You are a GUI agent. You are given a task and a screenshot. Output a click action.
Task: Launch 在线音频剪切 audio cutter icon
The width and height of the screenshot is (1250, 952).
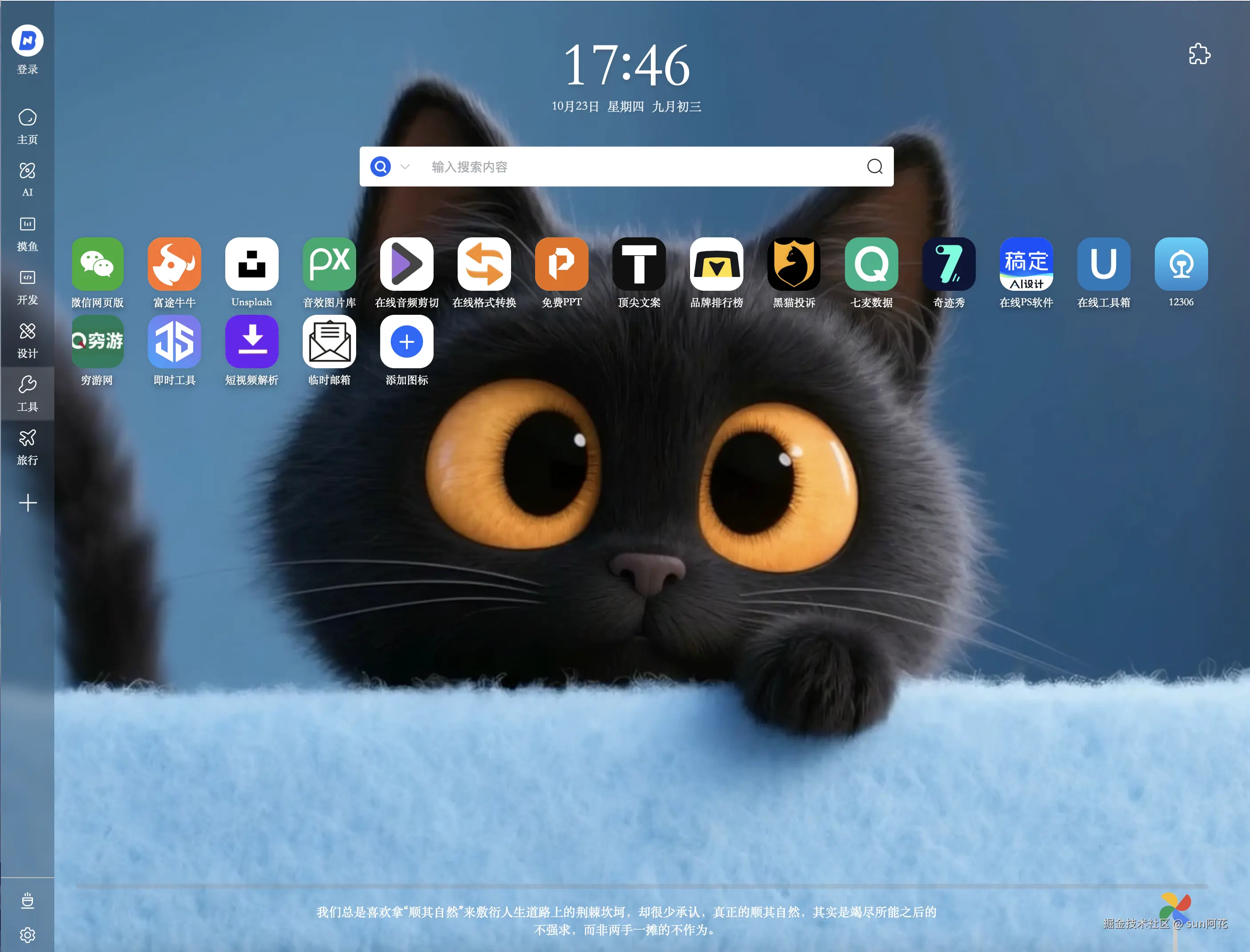[x=407, y=264]
